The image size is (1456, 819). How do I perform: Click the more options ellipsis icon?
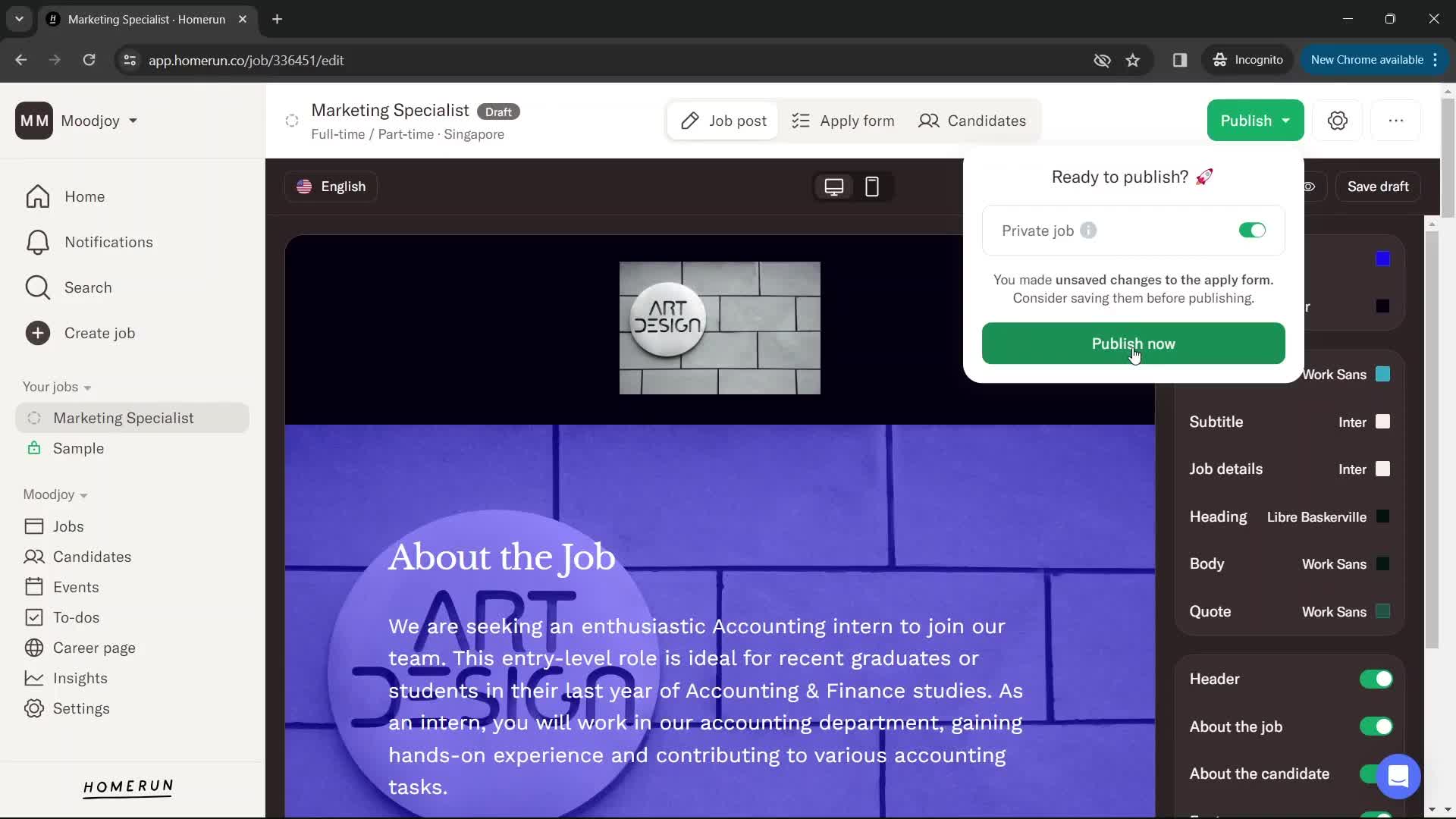coord(1396,120)
